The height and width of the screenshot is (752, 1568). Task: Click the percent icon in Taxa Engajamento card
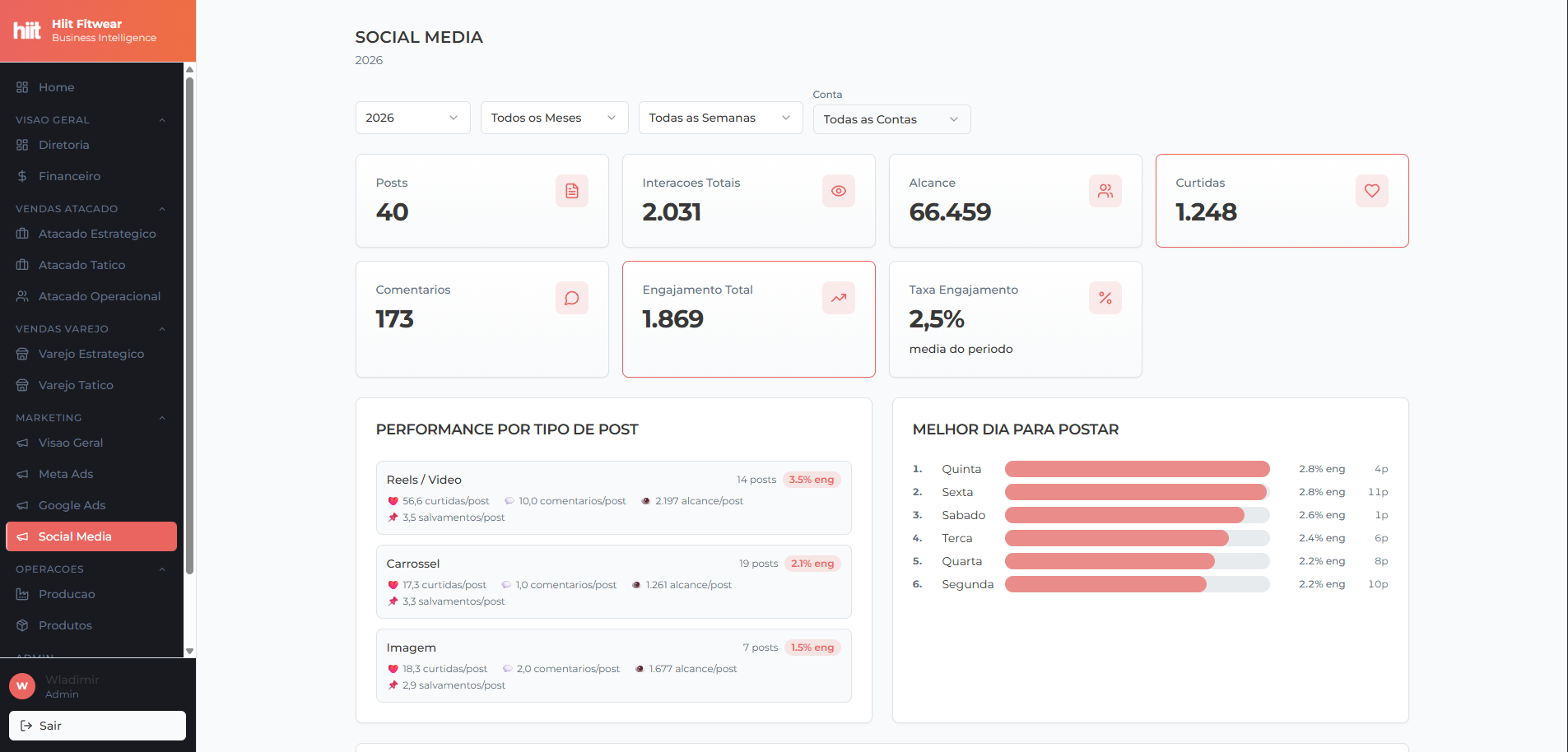point(1105,298)
